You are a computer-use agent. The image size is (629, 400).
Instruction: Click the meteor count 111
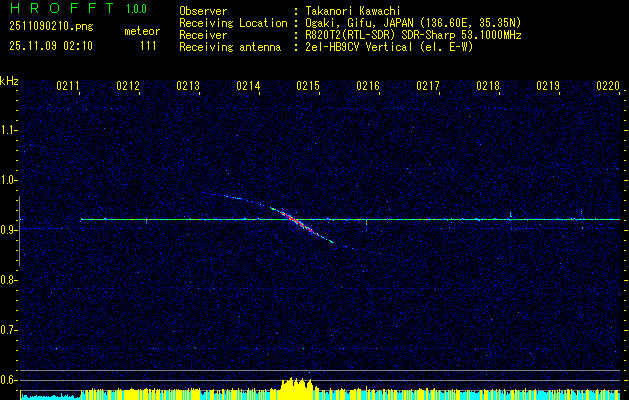[148, 46]
